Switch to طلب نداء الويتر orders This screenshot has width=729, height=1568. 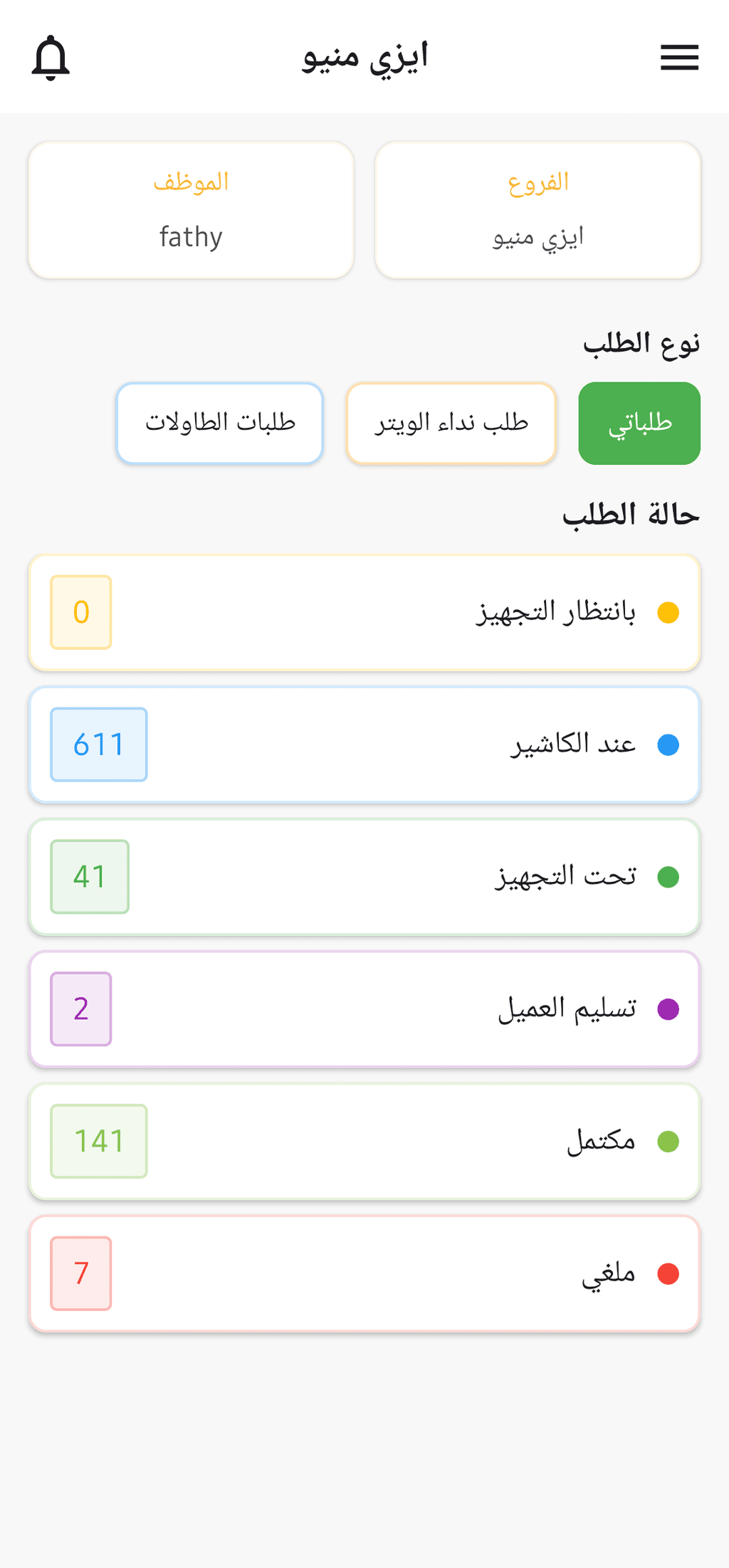[451, 423]
